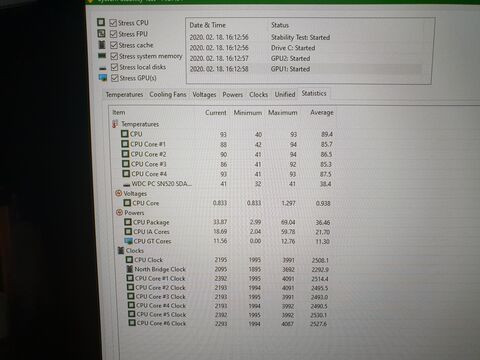480x360 pixels.
Task: Select the CPU Core #4 temperature row
Action: point(227,174)
